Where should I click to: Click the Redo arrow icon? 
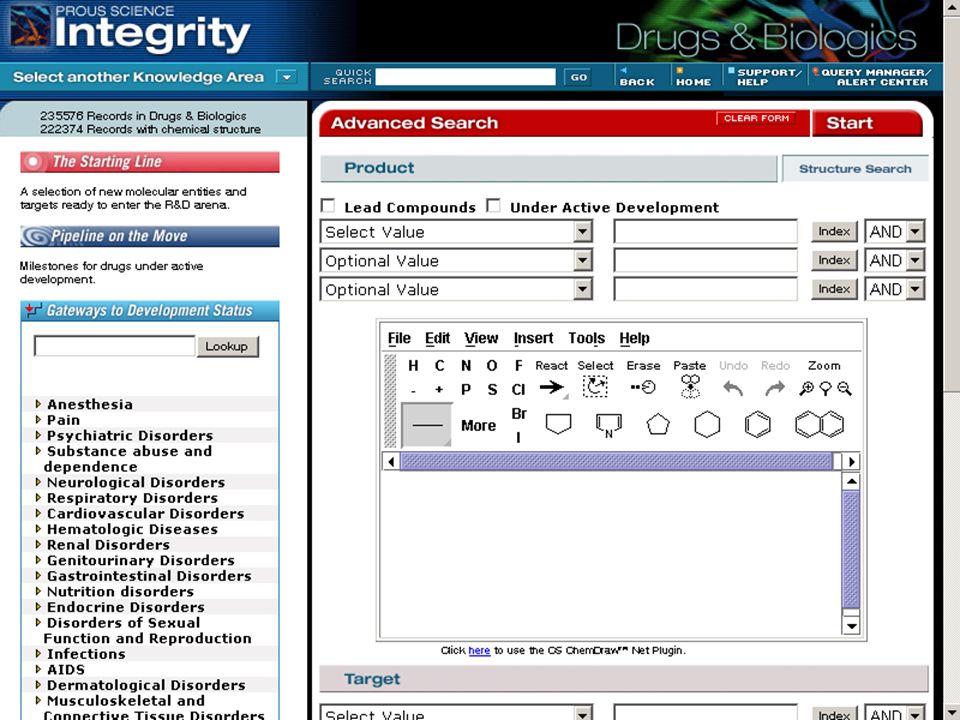coord(775,388)
